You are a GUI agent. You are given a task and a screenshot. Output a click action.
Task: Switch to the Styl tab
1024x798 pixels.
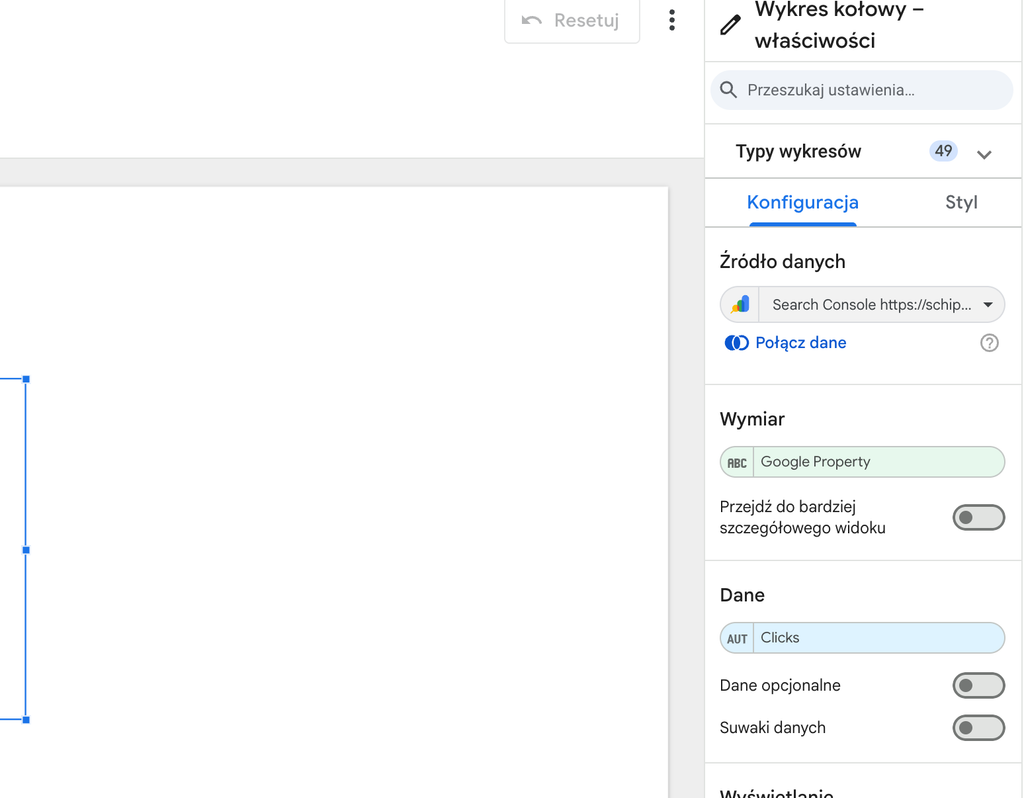point(961,202)
